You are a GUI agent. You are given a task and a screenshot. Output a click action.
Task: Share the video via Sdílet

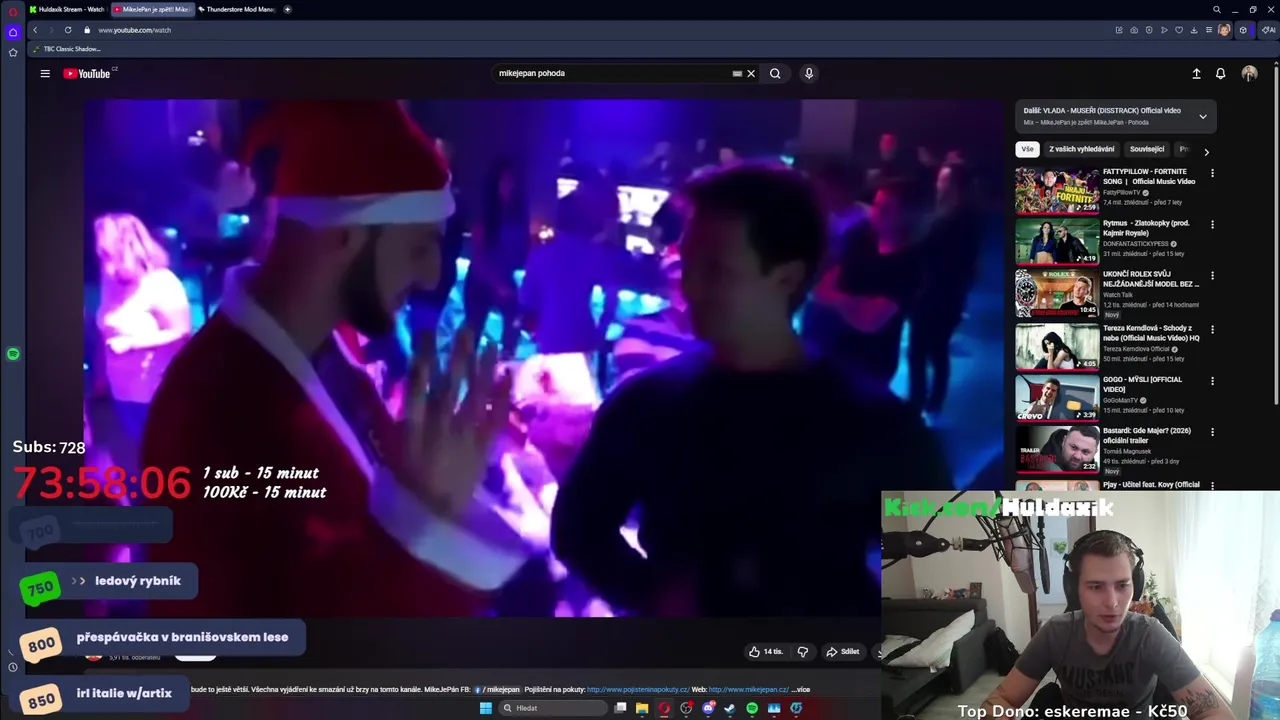click(x=842, y=652)
